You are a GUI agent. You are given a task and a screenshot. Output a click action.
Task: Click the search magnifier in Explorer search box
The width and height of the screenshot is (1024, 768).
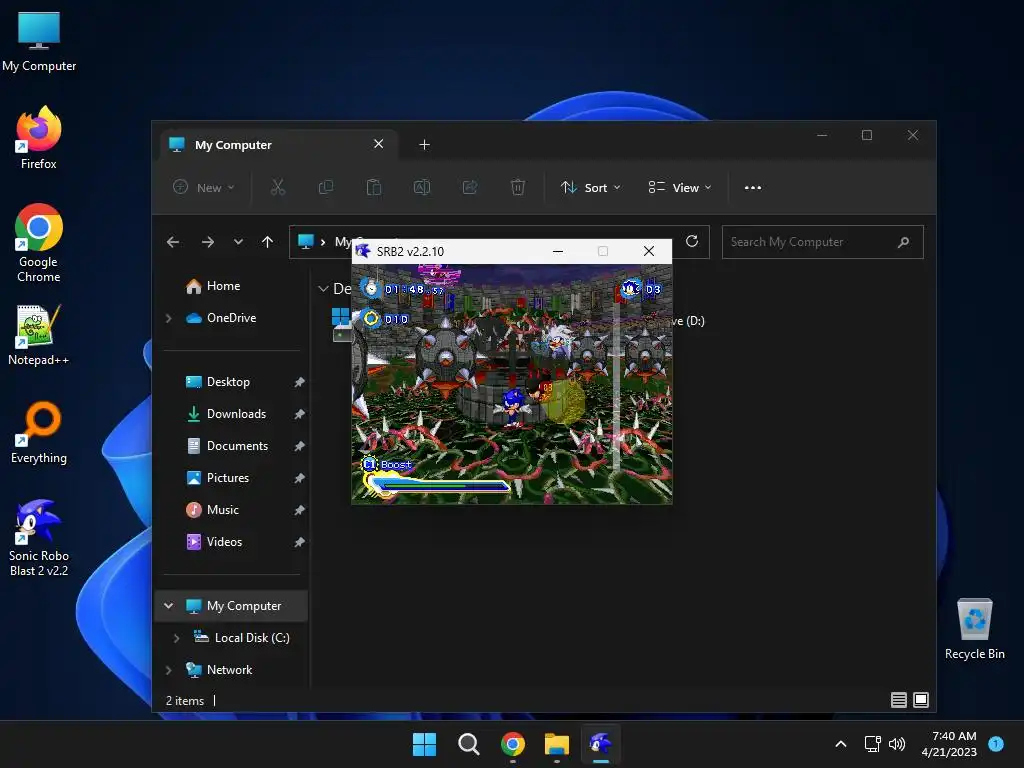click(x=904, y=242)
